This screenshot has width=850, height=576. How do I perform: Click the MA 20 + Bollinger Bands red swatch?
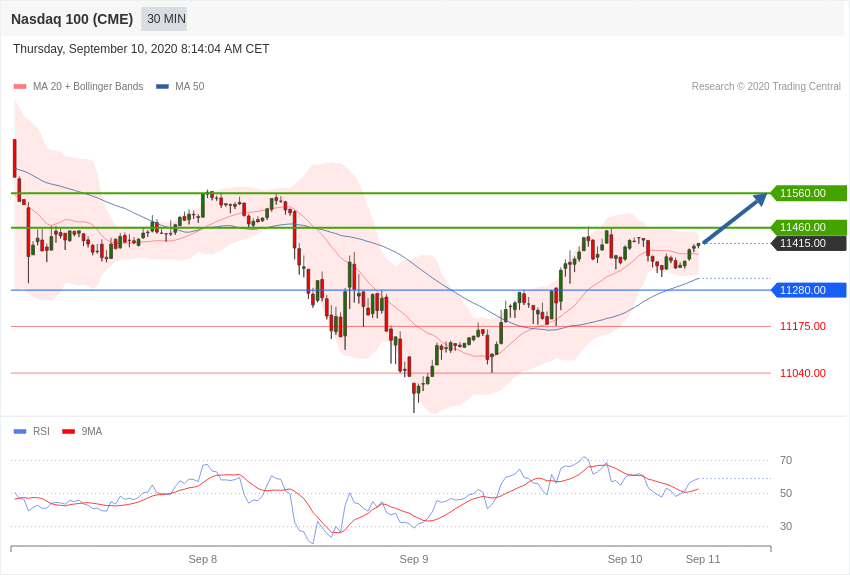click(20, 87)
